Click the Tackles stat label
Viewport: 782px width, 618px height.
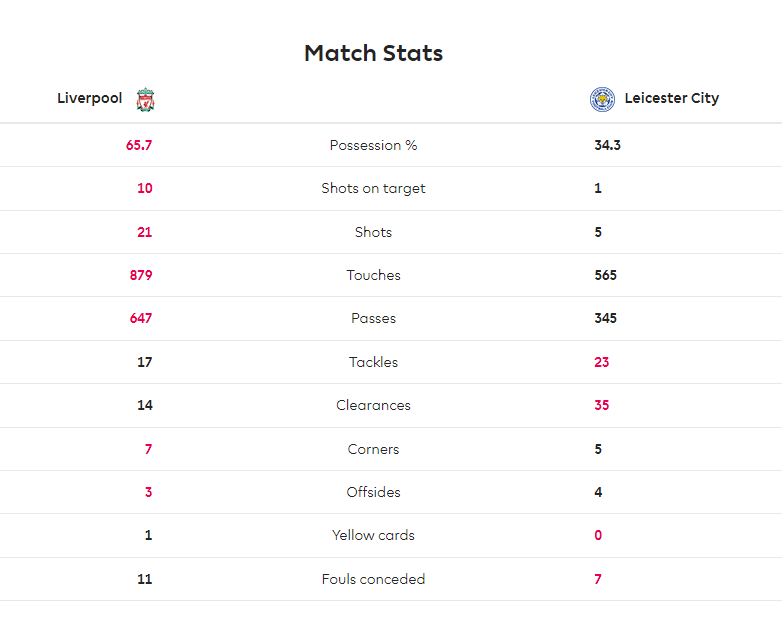pyautogui.click(x=374, y=362)
